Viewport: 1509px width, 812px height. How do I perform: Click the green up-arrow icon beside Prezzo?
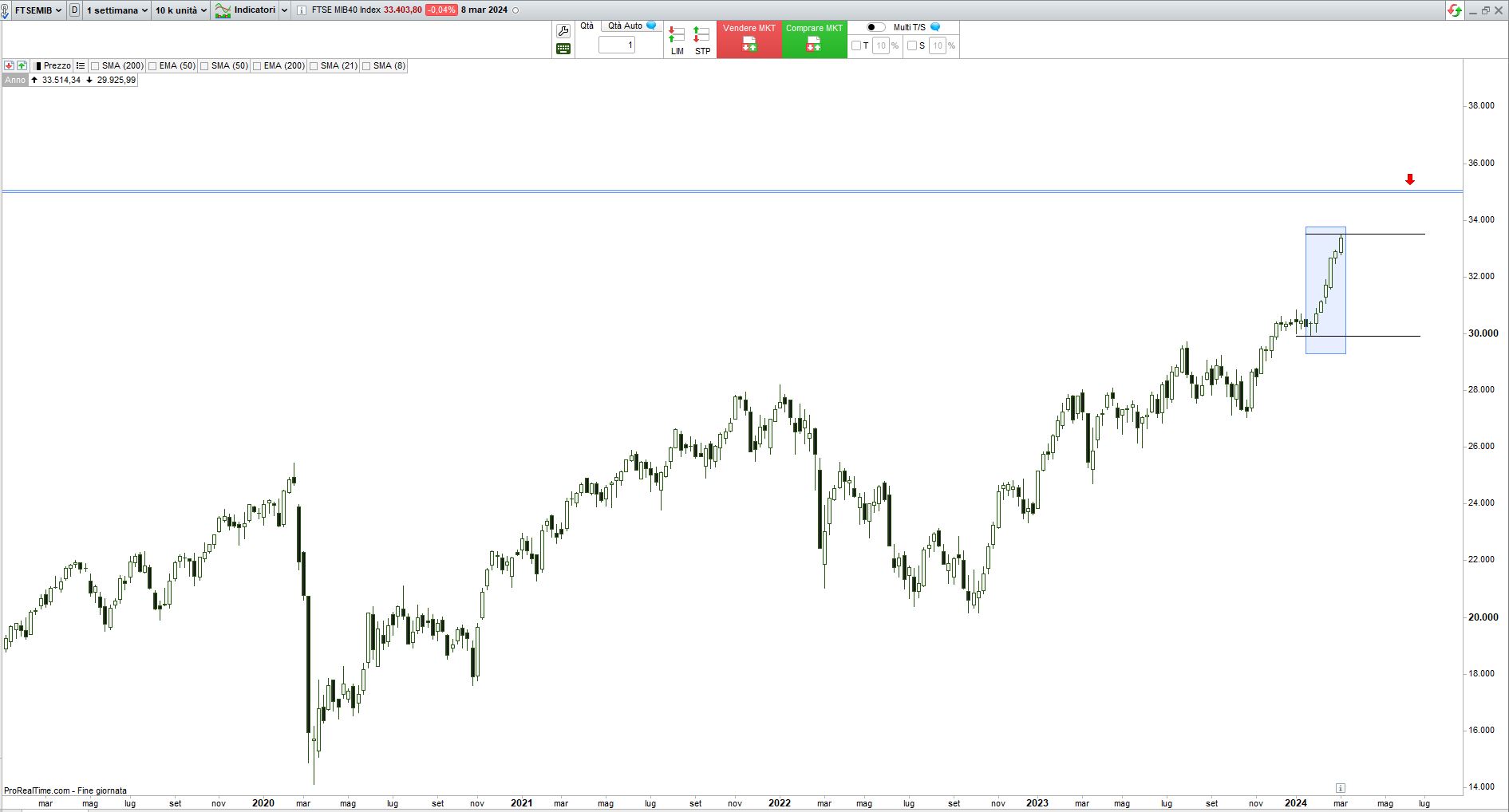pyautogui.click(x=22, y=66)
